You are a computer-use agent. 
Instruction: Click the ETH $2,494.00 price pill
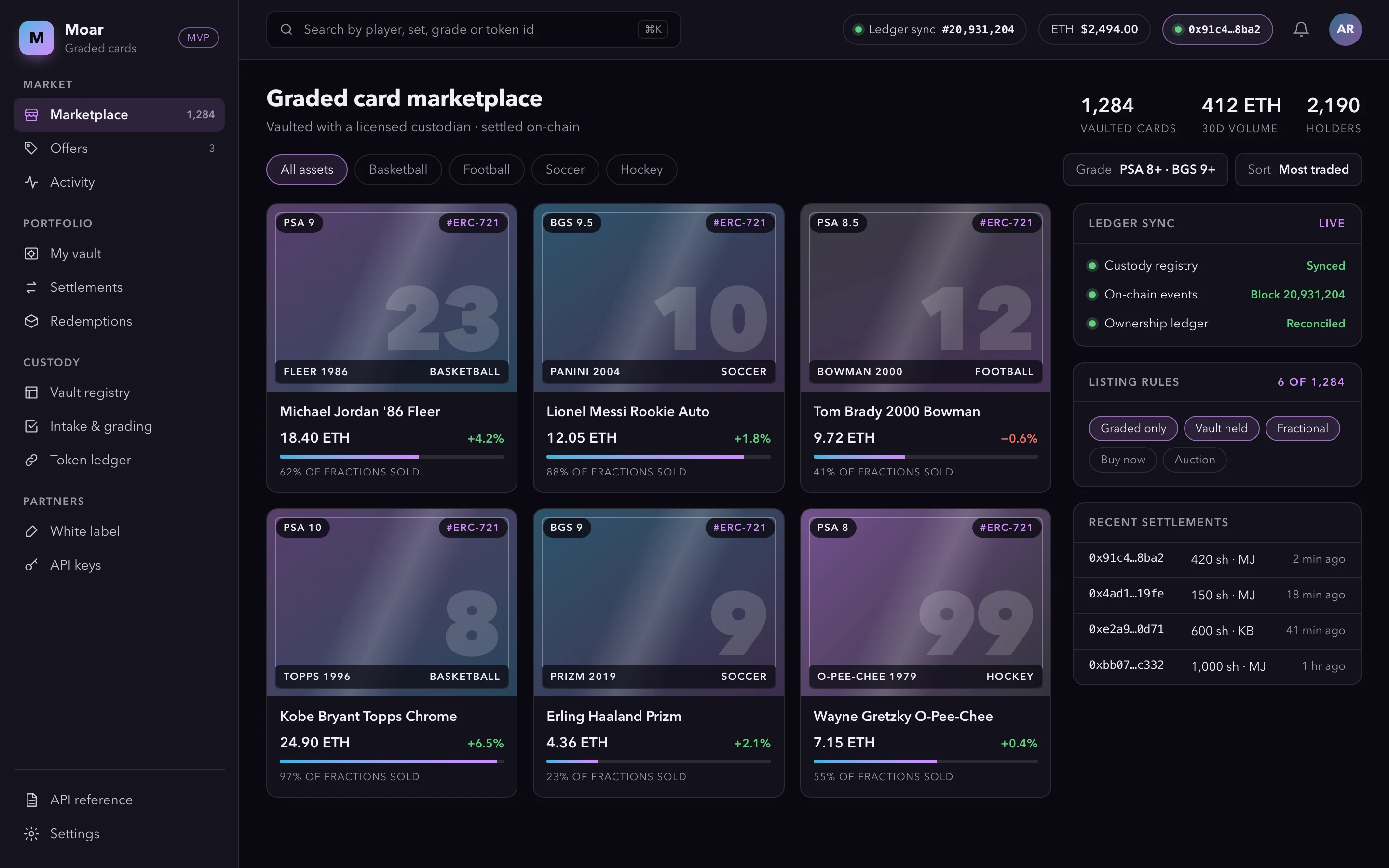pyautogui.click(x=1094, y=29)
